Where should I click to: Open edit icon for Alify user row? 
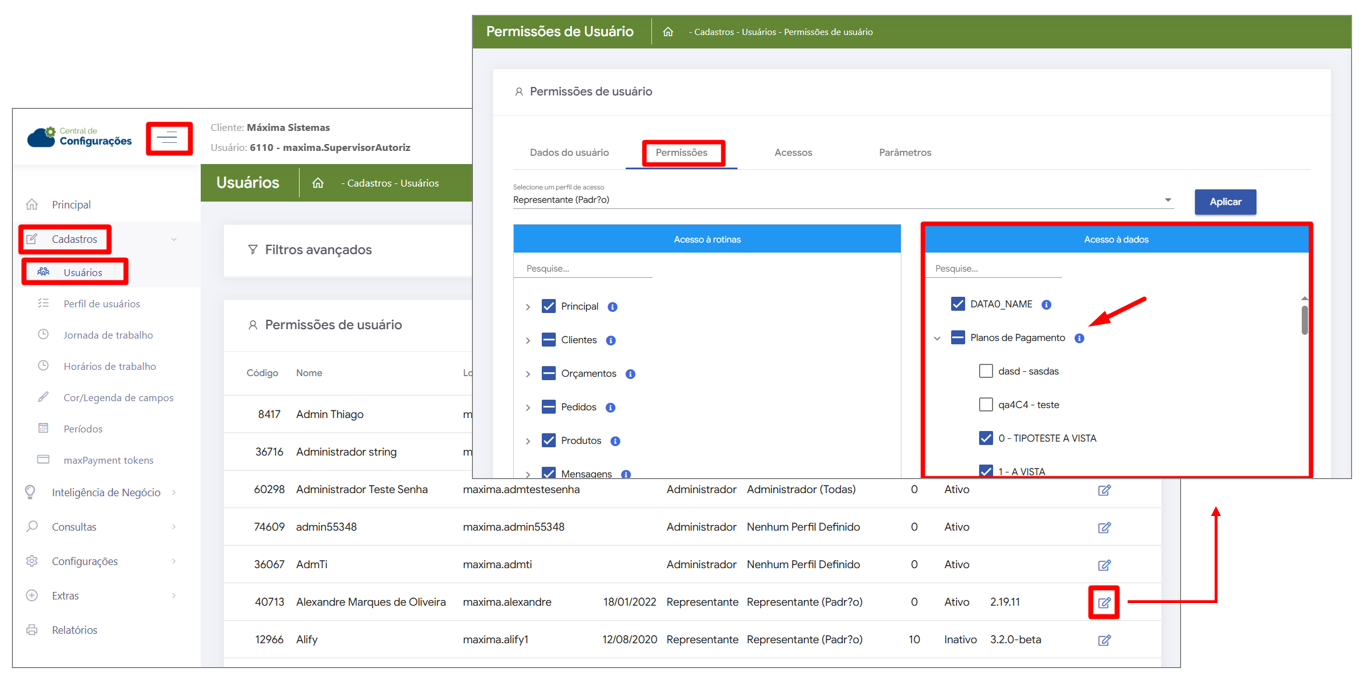pyautogui.click(x=1104, y=640)
